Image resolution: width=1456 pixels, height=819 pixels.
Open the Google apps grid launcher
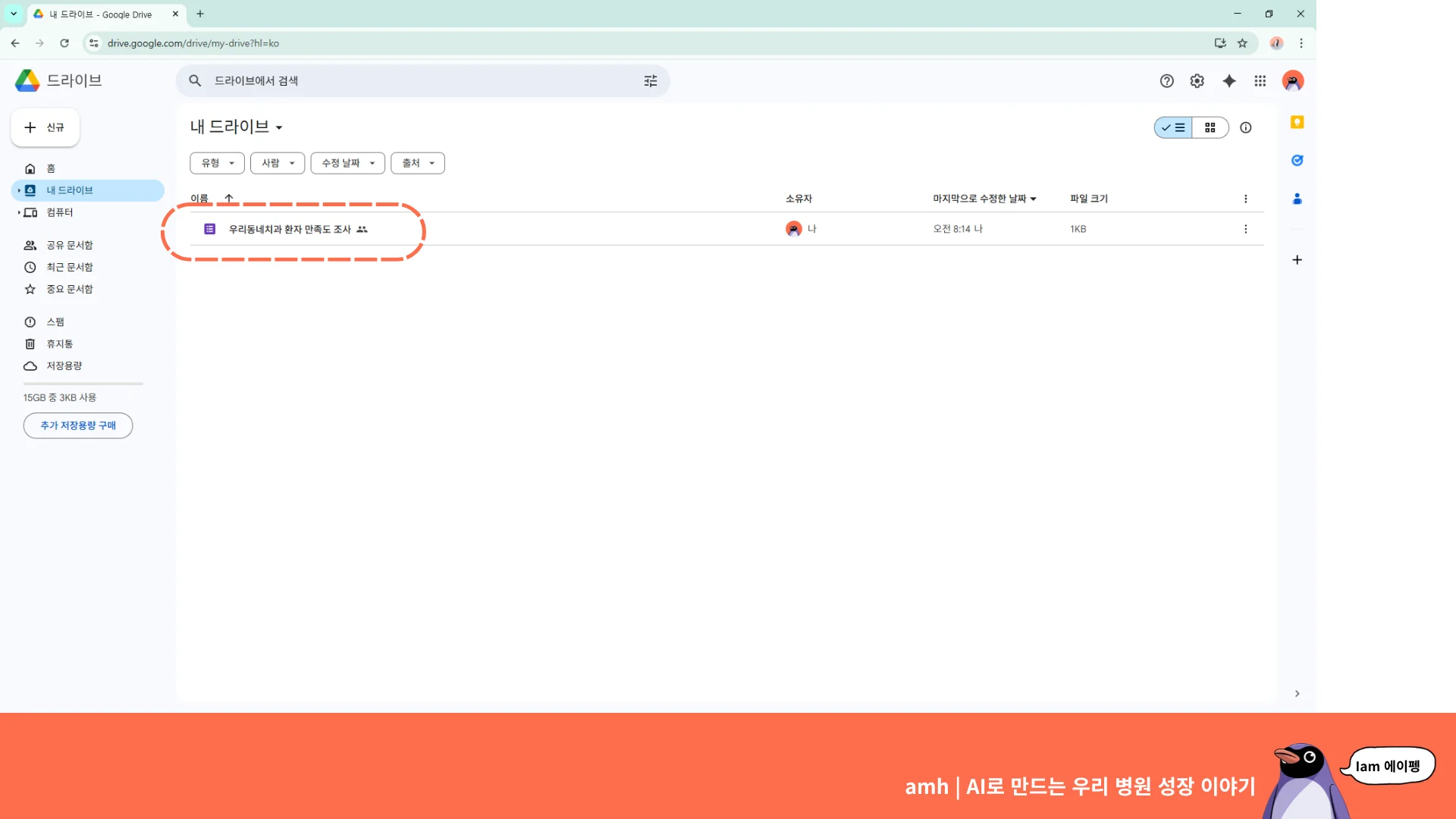click(1260, 81)
